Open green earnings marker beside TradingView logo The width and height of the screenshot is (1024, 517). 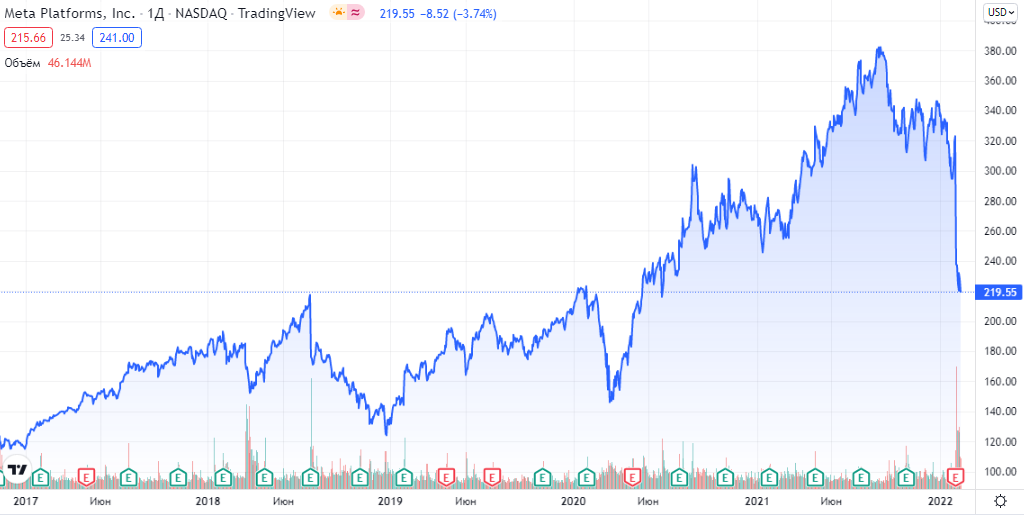coord(40,477)
